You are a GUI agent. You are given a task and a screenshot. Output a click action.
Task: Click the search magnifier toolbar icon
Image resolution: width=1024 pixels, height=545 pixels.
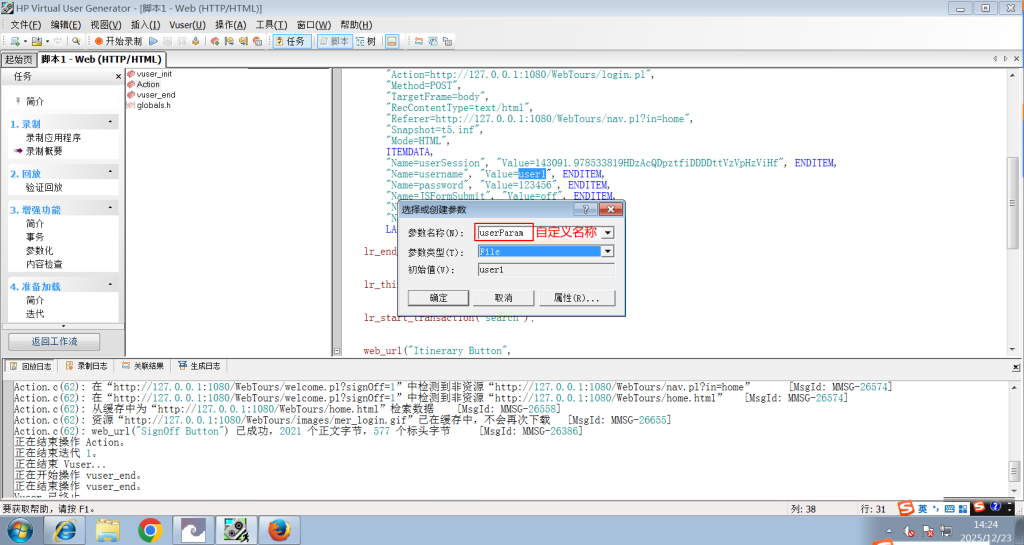pyautogui.click(x=76, y=41)
